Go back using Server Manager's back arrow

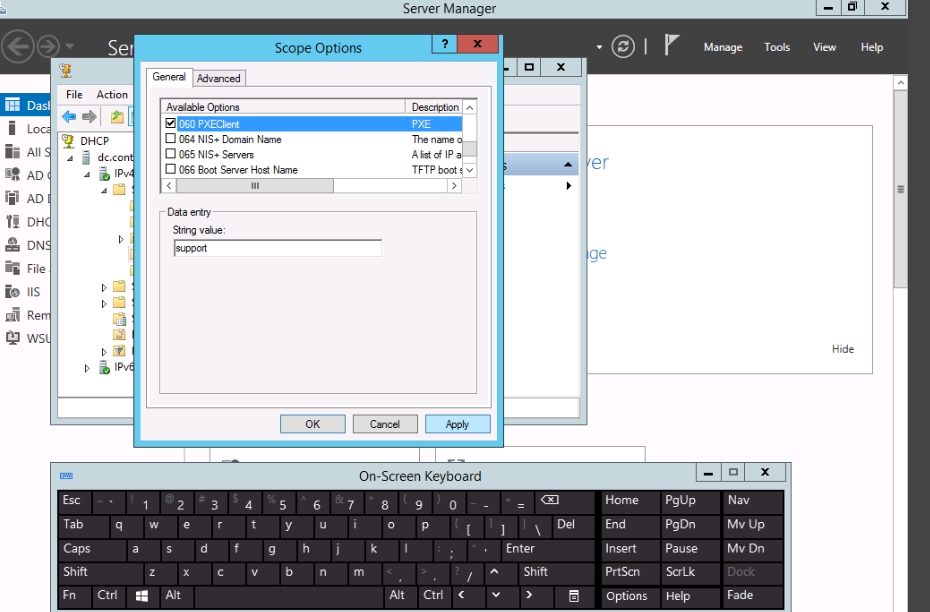click(18, 46)
